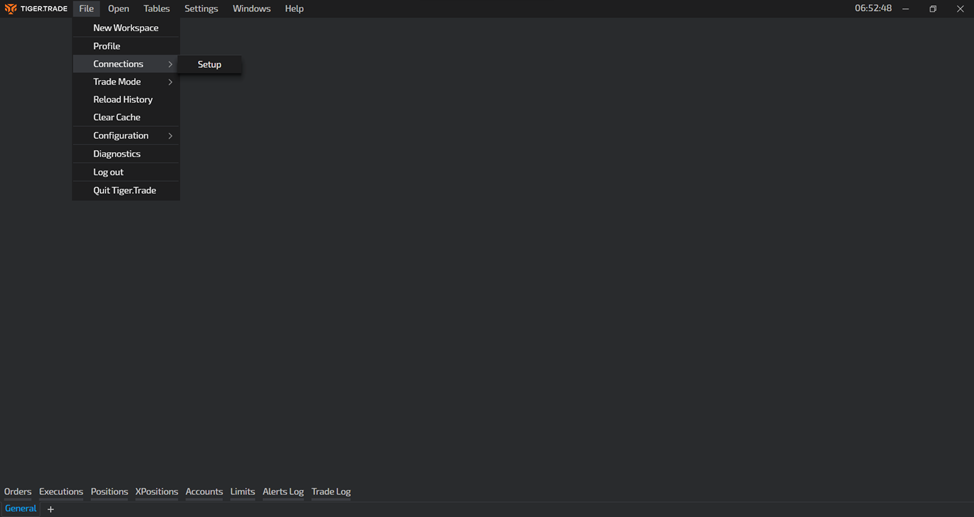The width and height of the screenshot is (974, 517).
Task: Open Diagnostics from File menu
Action: pyautogui.click(x=126, y=153)
